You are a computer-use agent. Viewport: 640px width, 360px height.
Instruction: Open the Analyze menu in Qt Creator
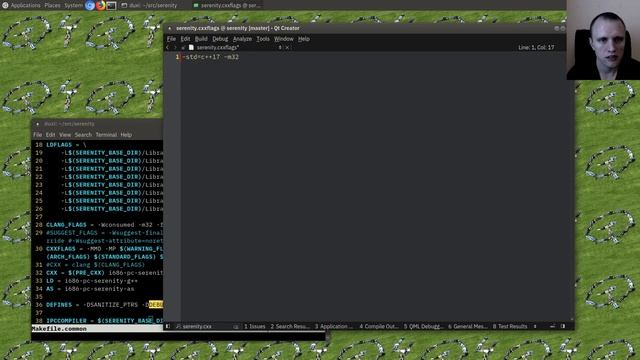pyautogui.click(x=242, y=39)
